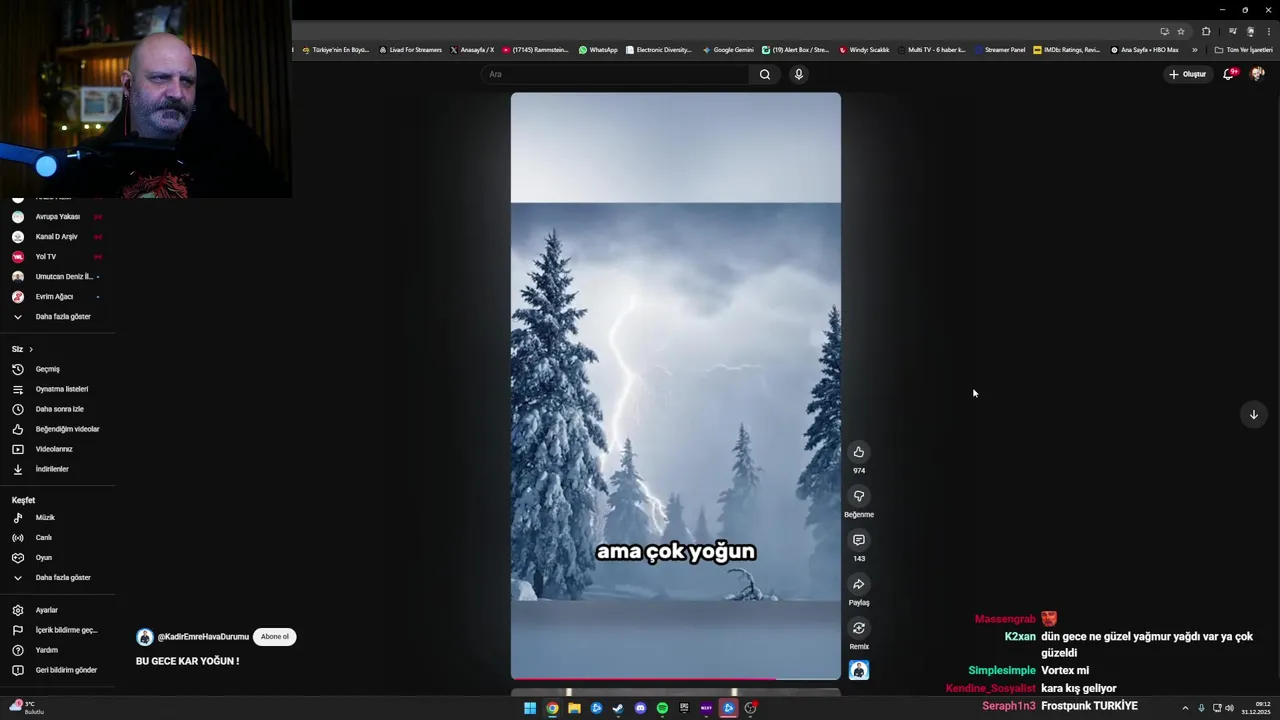Screen dimensions: 1280x720
Task: Open the account avatar menu
Action: click(1257, 74)
